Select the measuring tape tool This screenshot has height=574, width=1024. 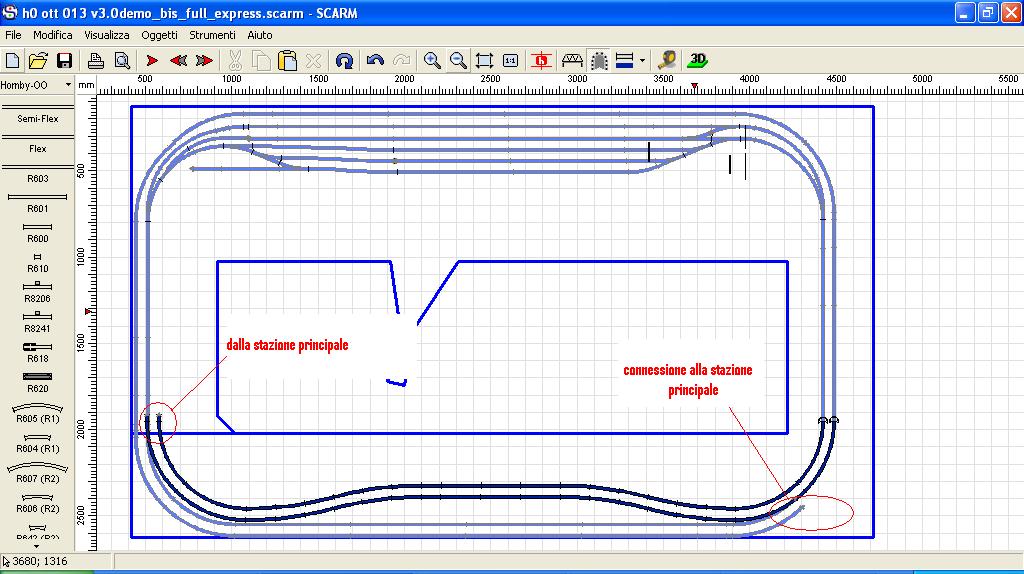click(667, 61)
